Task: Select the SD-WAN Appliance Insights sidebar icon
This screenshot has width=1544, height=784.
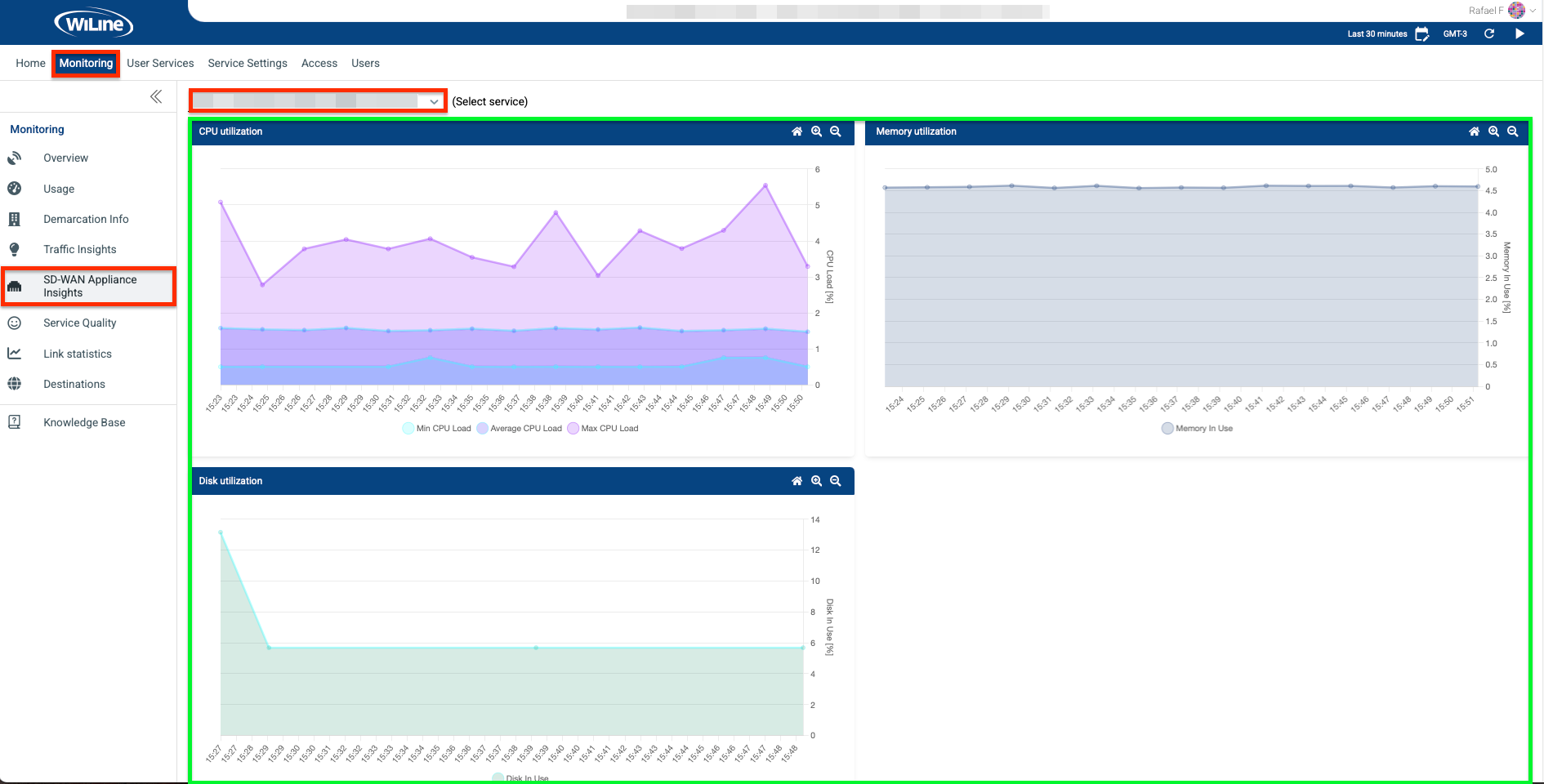Action: tap(15, 287)
